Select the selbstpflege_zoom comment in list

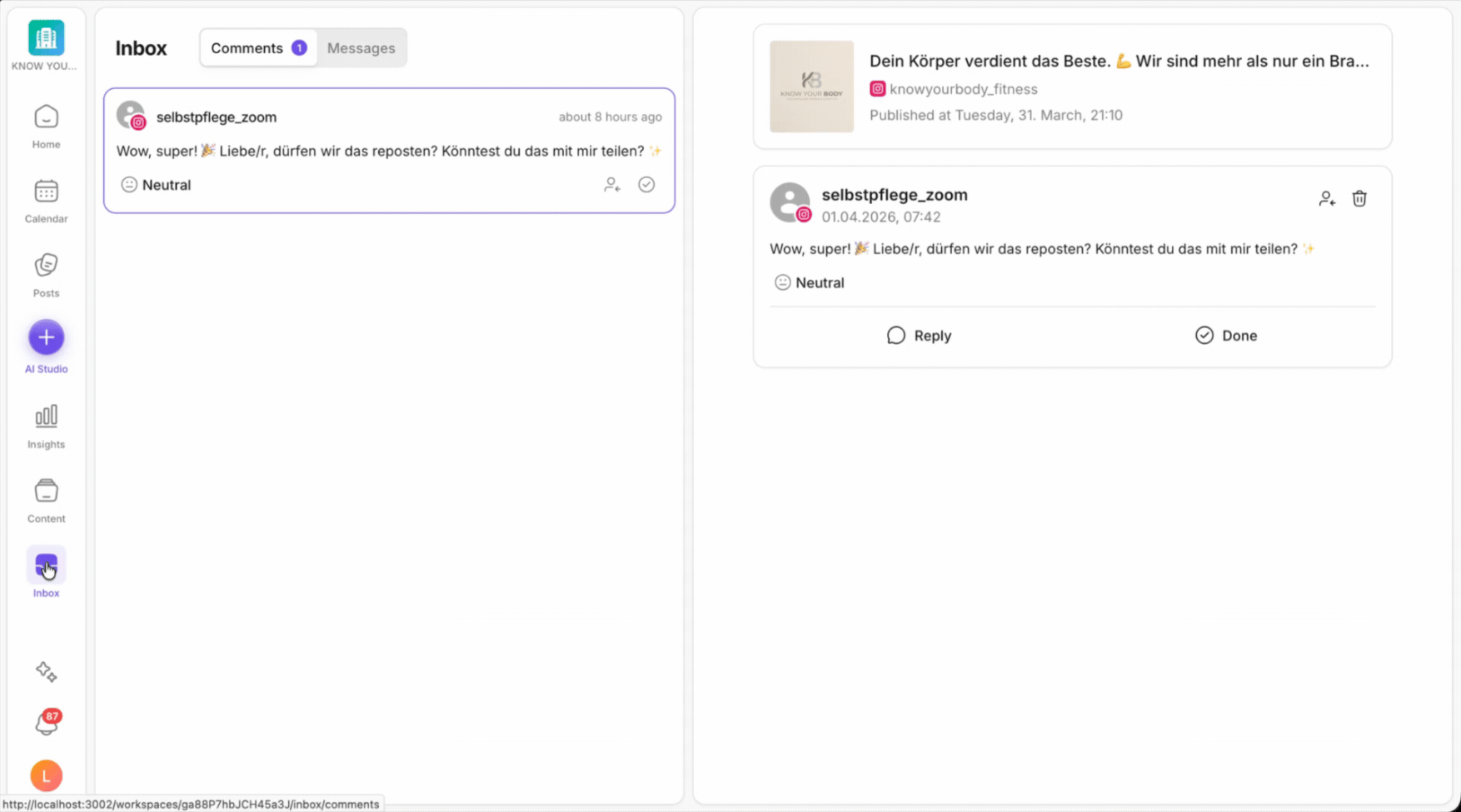[x=388, y=151]
